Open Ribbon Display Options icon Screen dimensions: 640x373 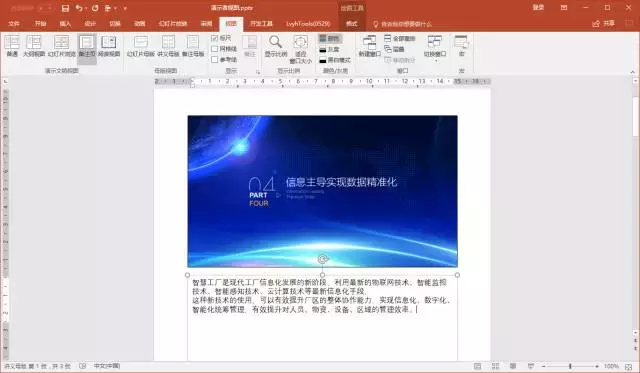pos(564,8)
